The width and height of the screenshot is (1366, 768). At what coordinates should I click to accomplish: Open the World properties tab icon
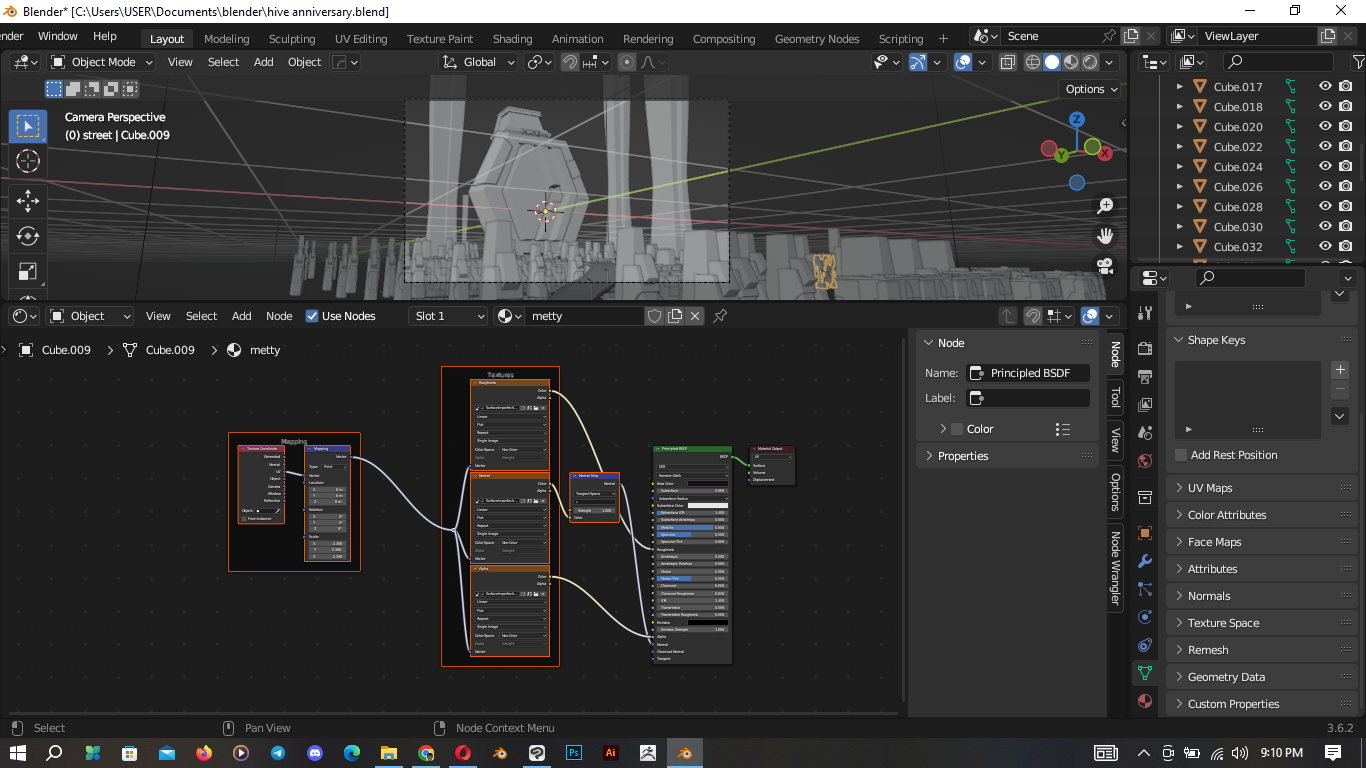coord(1145,461)
